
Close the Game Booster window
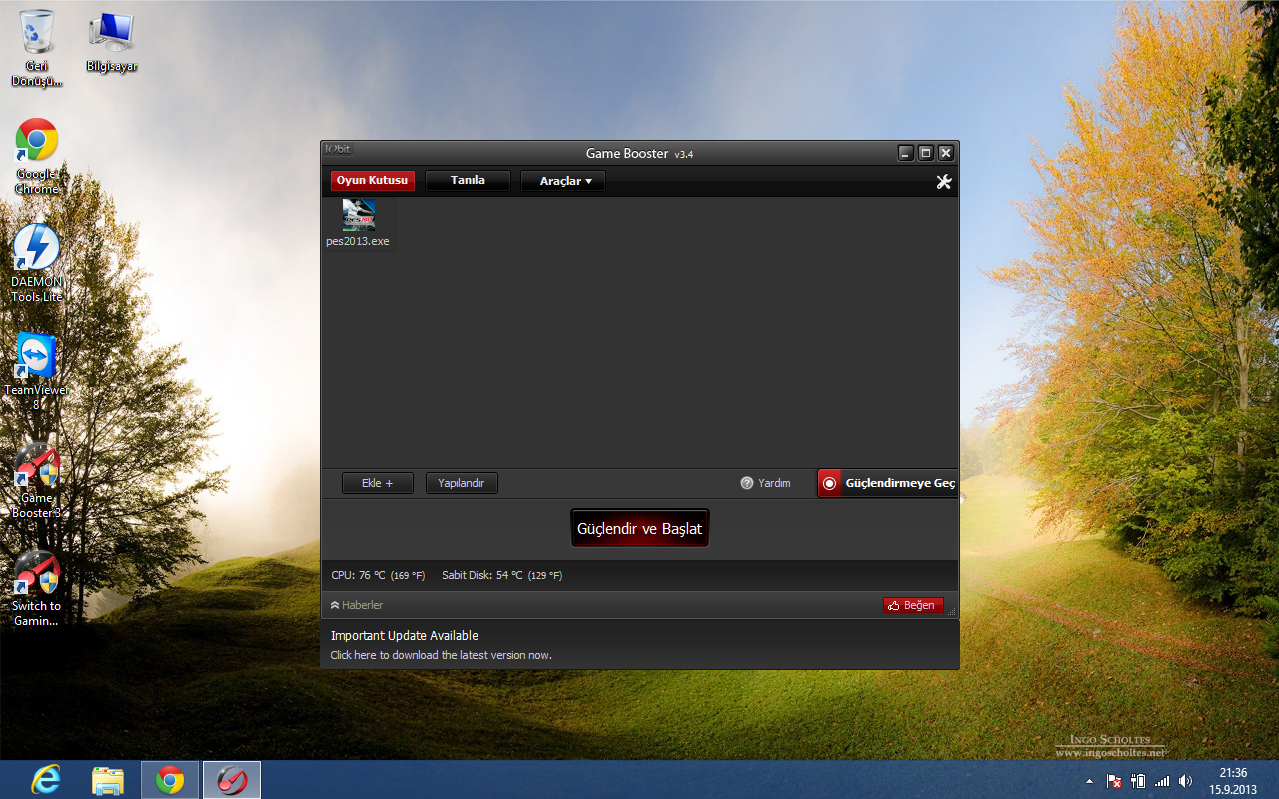point(946,153)
